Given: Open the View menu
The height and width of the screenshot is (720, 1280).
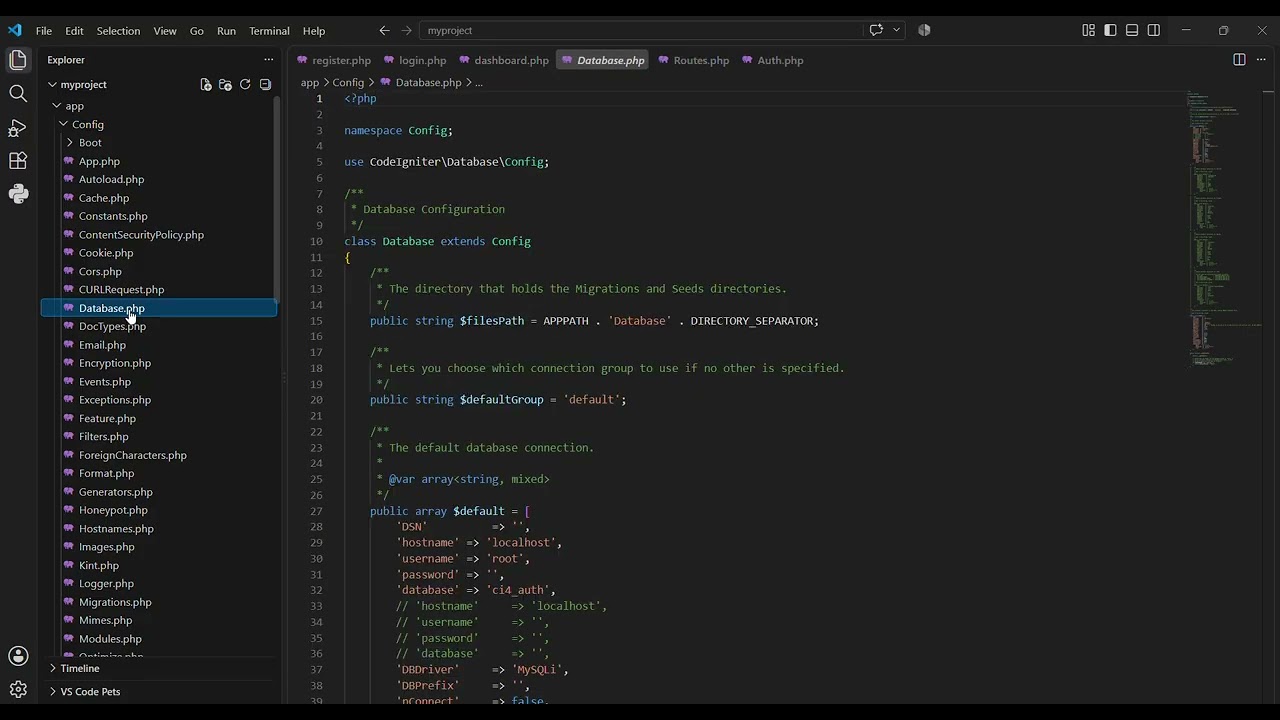Looking at the screenshot, I should pyautogui.click(x=165, y=31).
